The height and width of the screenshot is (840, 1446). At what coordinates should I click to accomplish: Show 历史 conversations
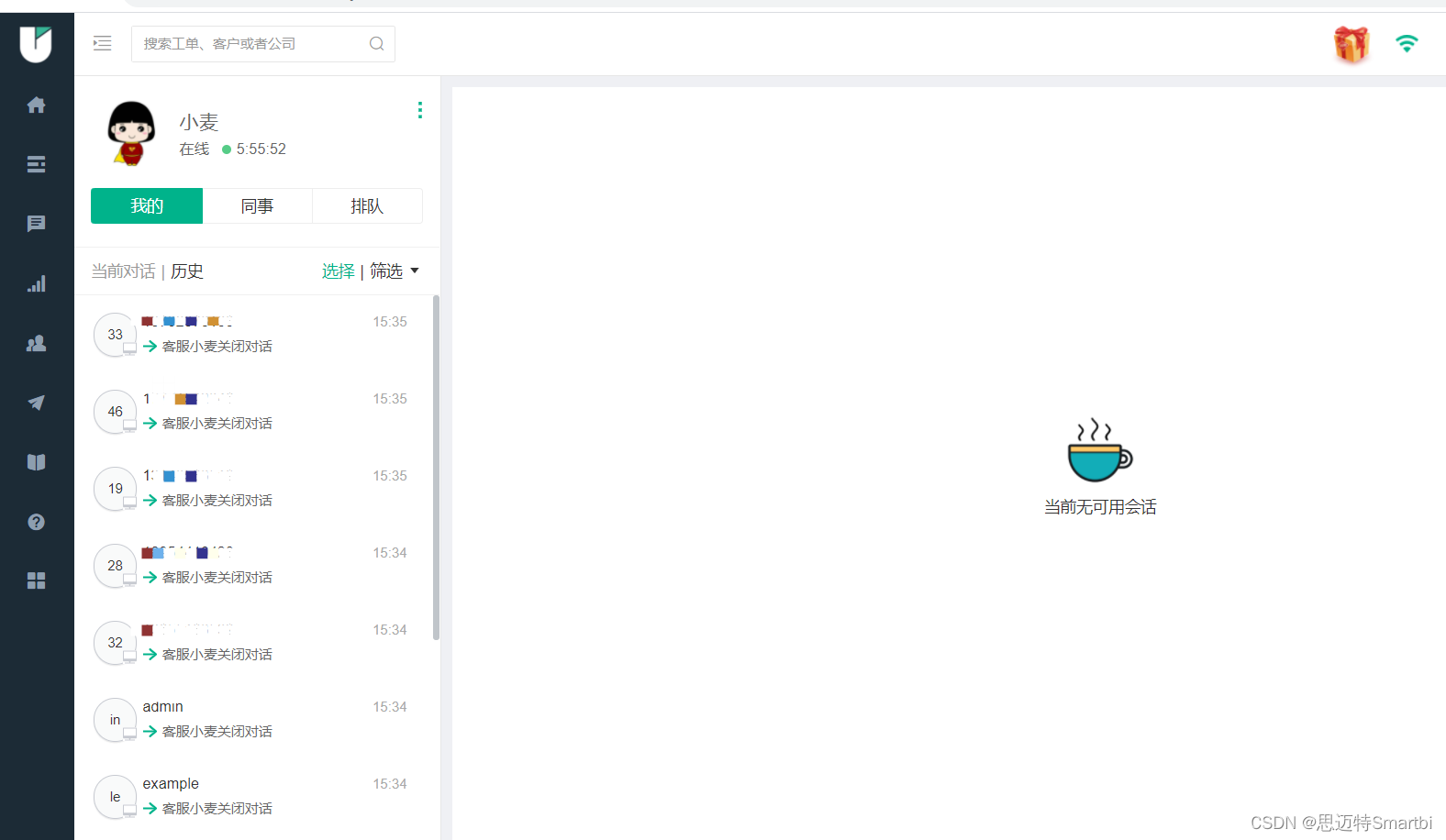click(x=187, y=271)
